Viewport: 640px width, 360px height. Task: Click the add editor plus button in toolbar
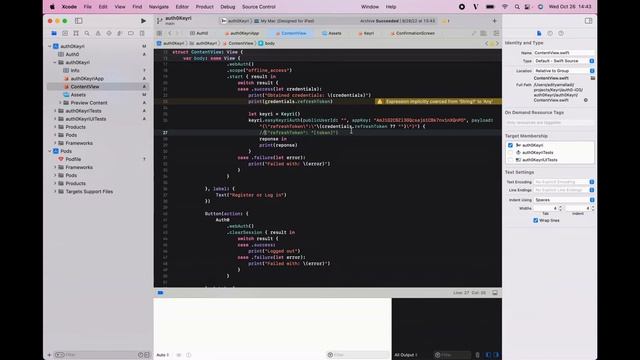pyautogui.click(x=494, y=21)
